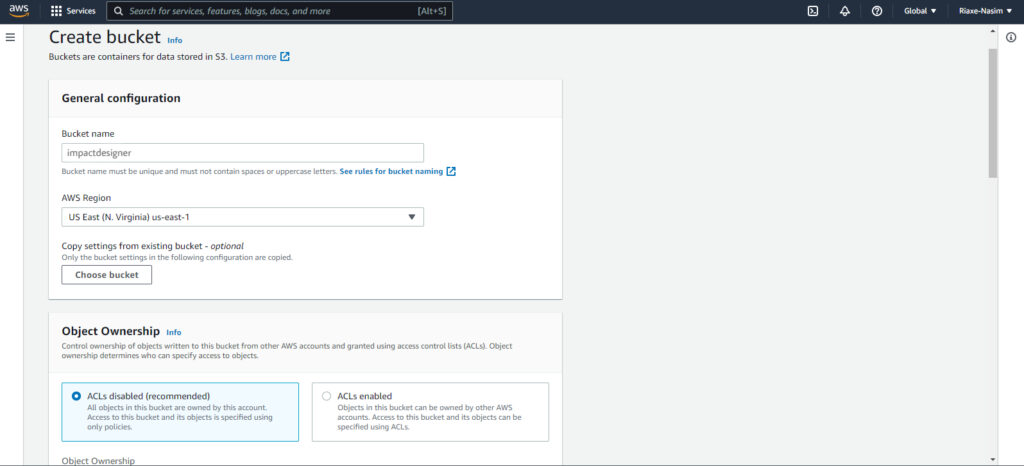Click the Learn more link

click(x=253, y=57)
